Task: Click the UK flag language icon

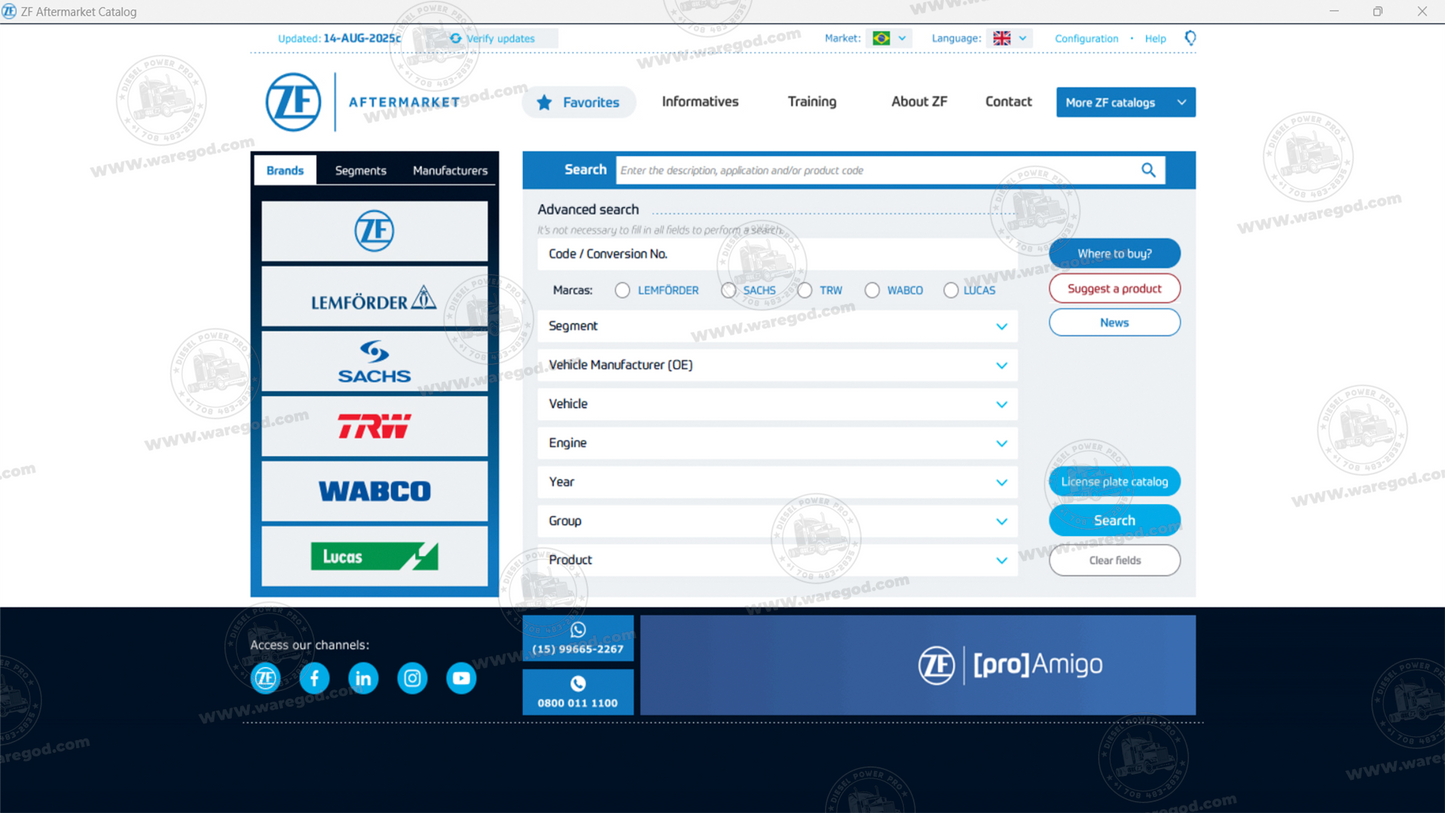Action: pos(1001,38)
